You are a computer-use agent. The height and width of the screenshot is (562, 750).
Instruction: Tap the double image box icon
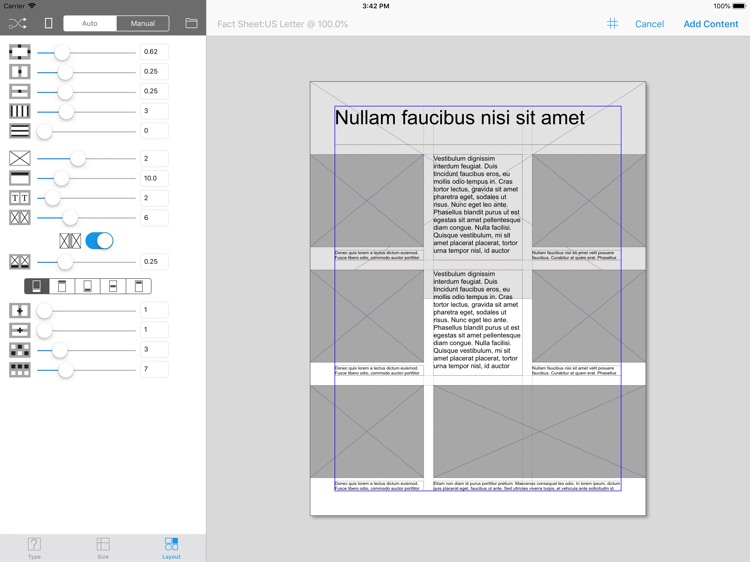point(20,218)
